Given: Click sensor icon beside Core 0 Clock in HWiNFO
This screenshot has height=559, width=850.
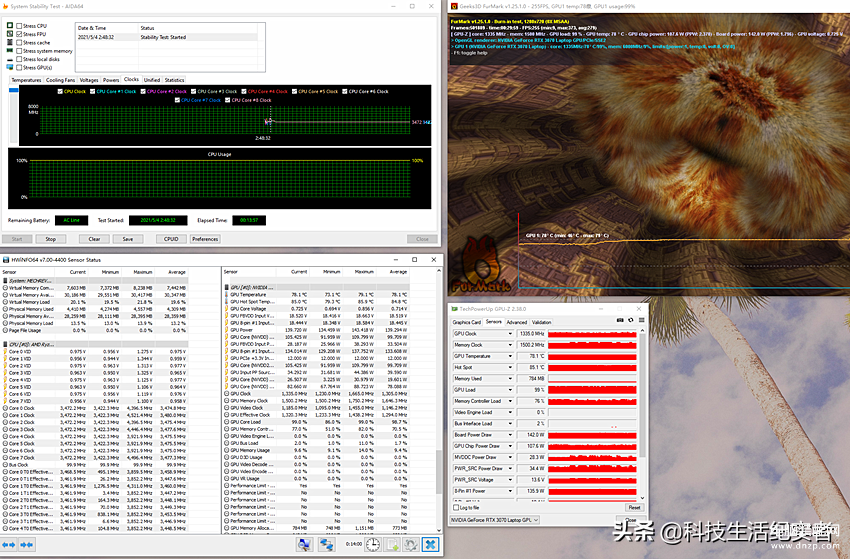Looking at the screenshot, I should pos(5,408).
